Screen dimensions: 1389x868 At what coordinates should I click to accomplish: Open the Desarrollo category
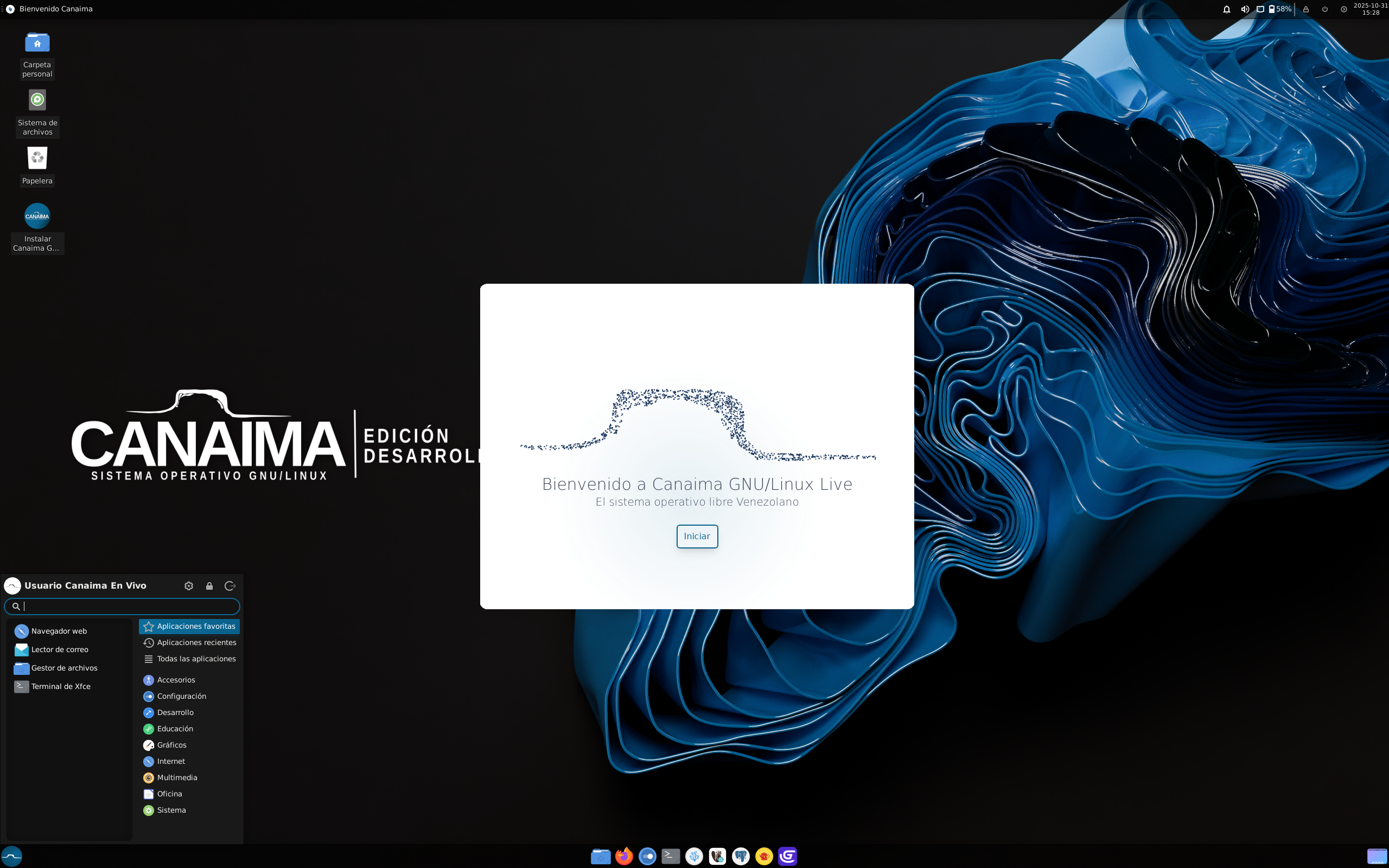click(189, 712)
